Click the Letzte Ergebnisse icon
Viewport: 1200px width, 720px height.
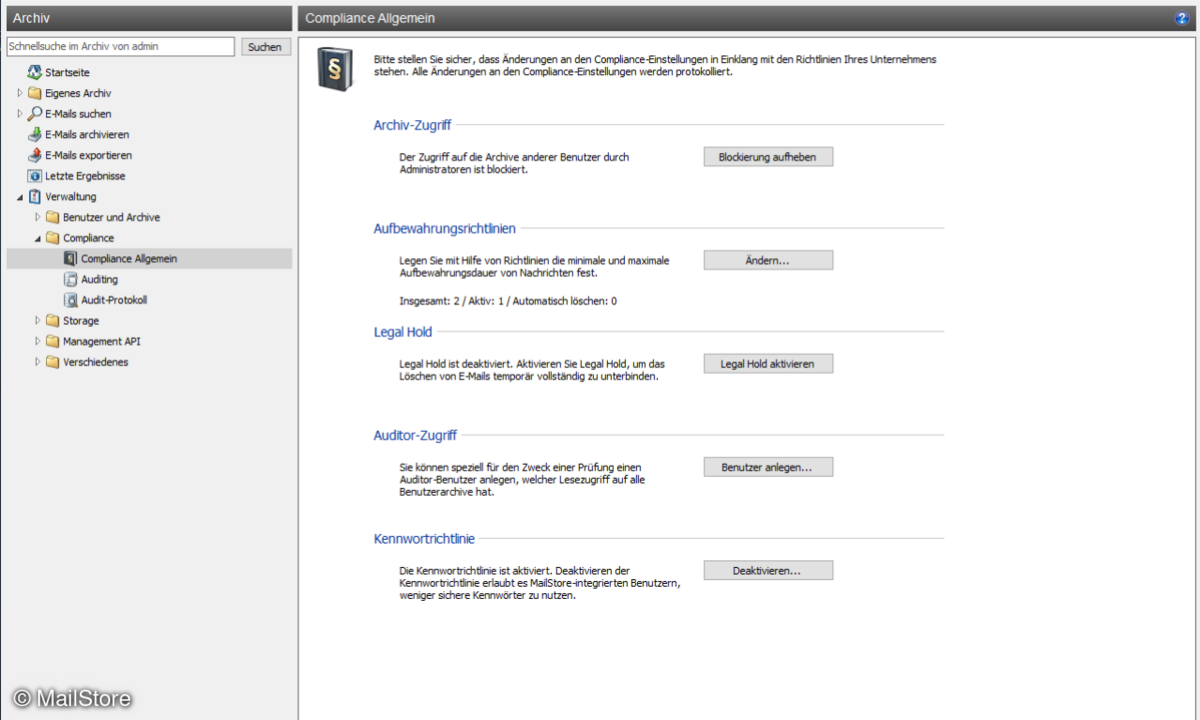pyautogui.click(x=35, y=176)
